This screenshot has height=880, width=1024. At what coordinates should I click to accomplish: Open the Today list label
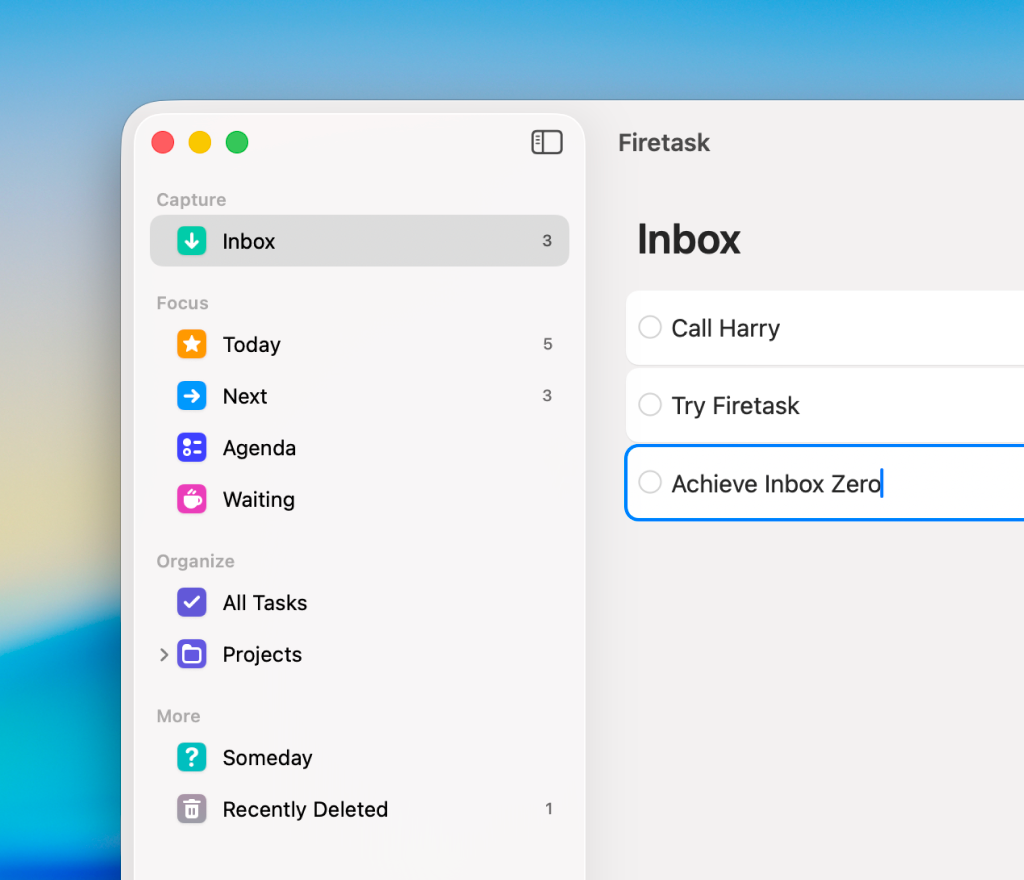tap(252, 344)
